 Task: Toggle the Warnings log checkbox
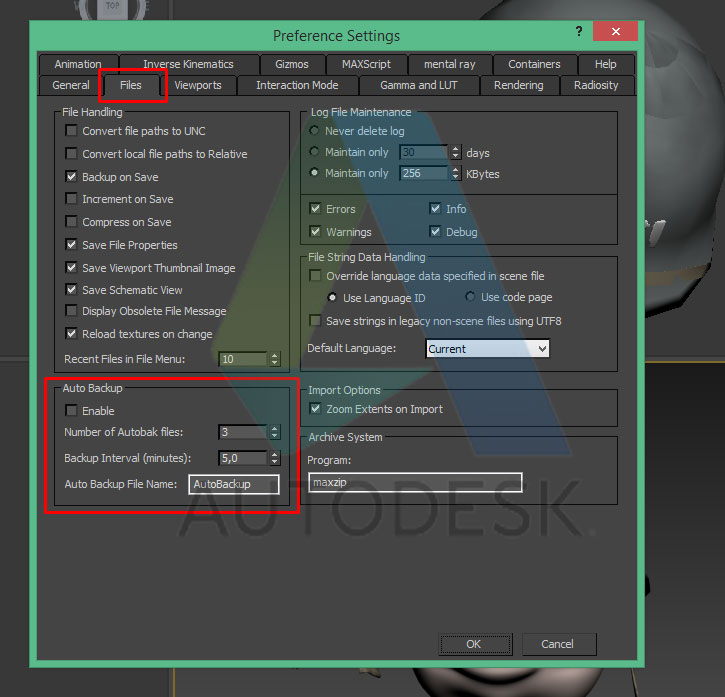[315, 231]
